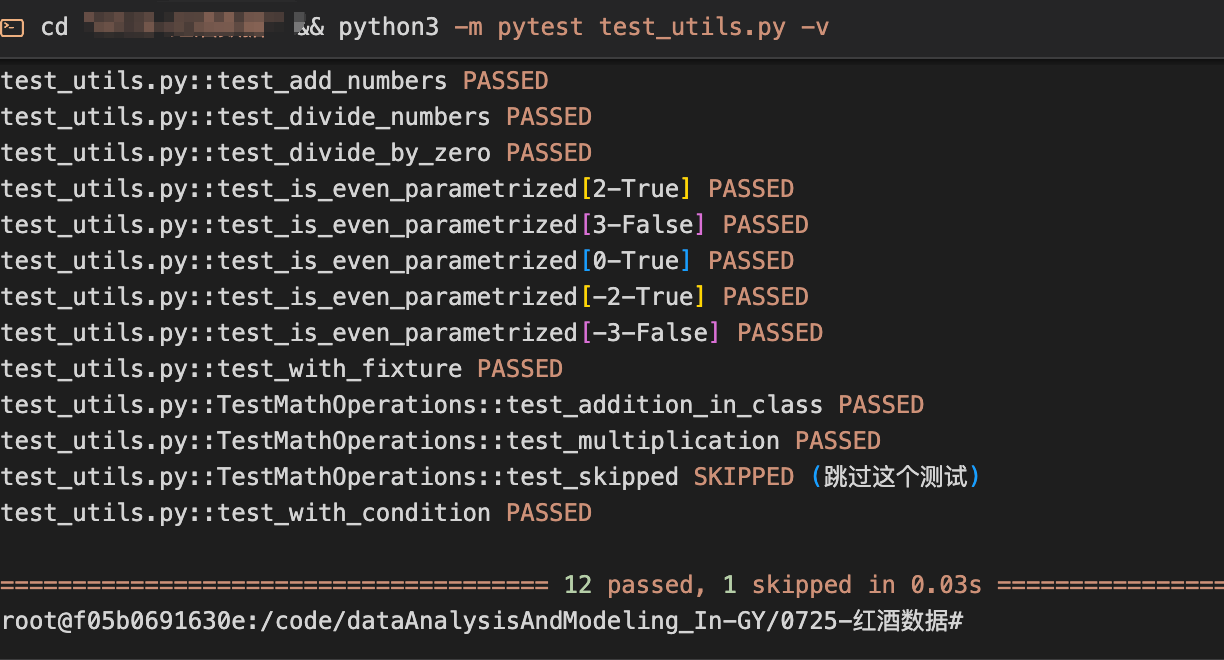
Task: Select the test_addition_in_class result line
Action: (462, 405)
